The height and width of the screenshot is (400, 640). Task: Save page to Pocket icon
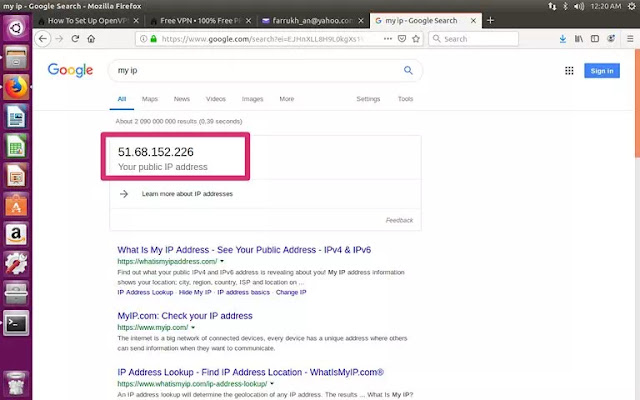[402, 39]
